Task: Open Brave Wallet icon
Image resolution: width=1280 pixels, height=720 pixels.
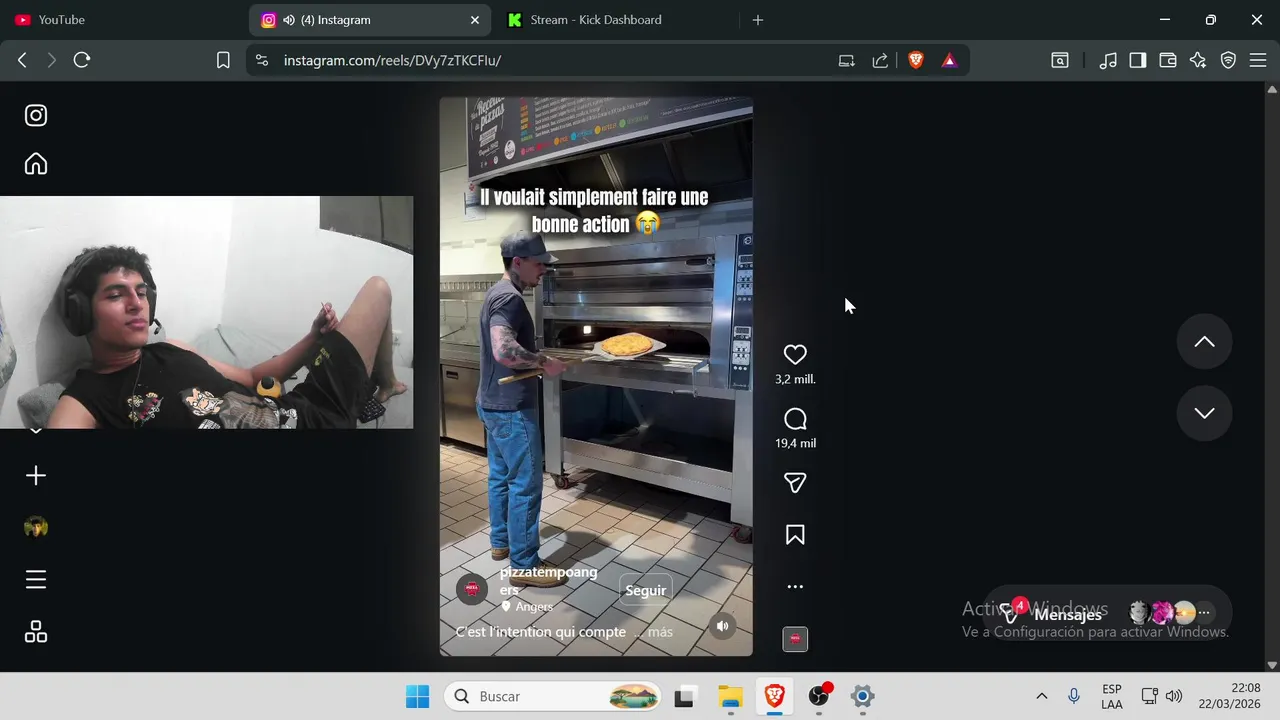Action: click(1168, 60)
